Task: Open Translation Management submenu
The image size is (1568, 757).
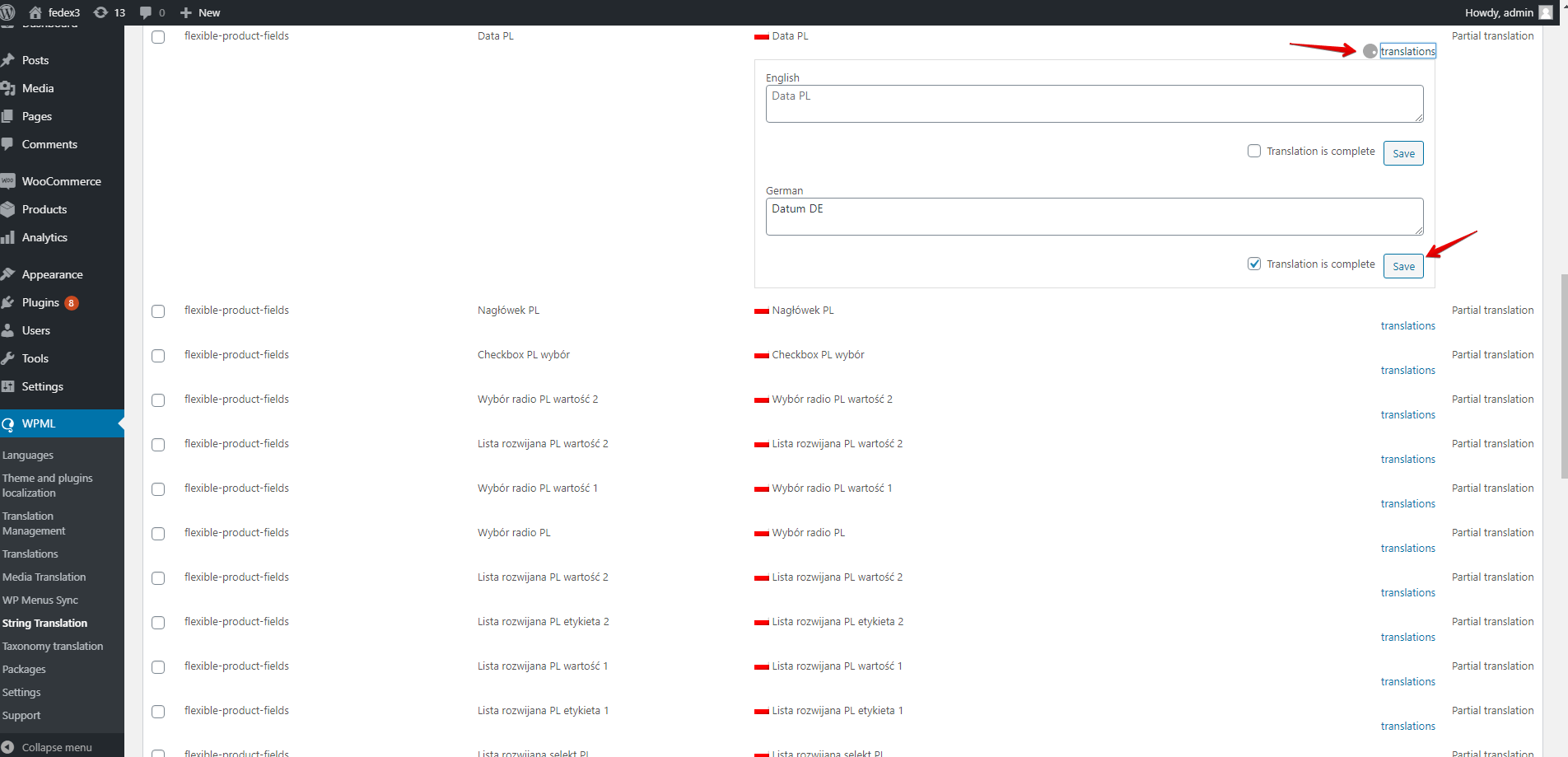Action: click(x=34, y=523)
